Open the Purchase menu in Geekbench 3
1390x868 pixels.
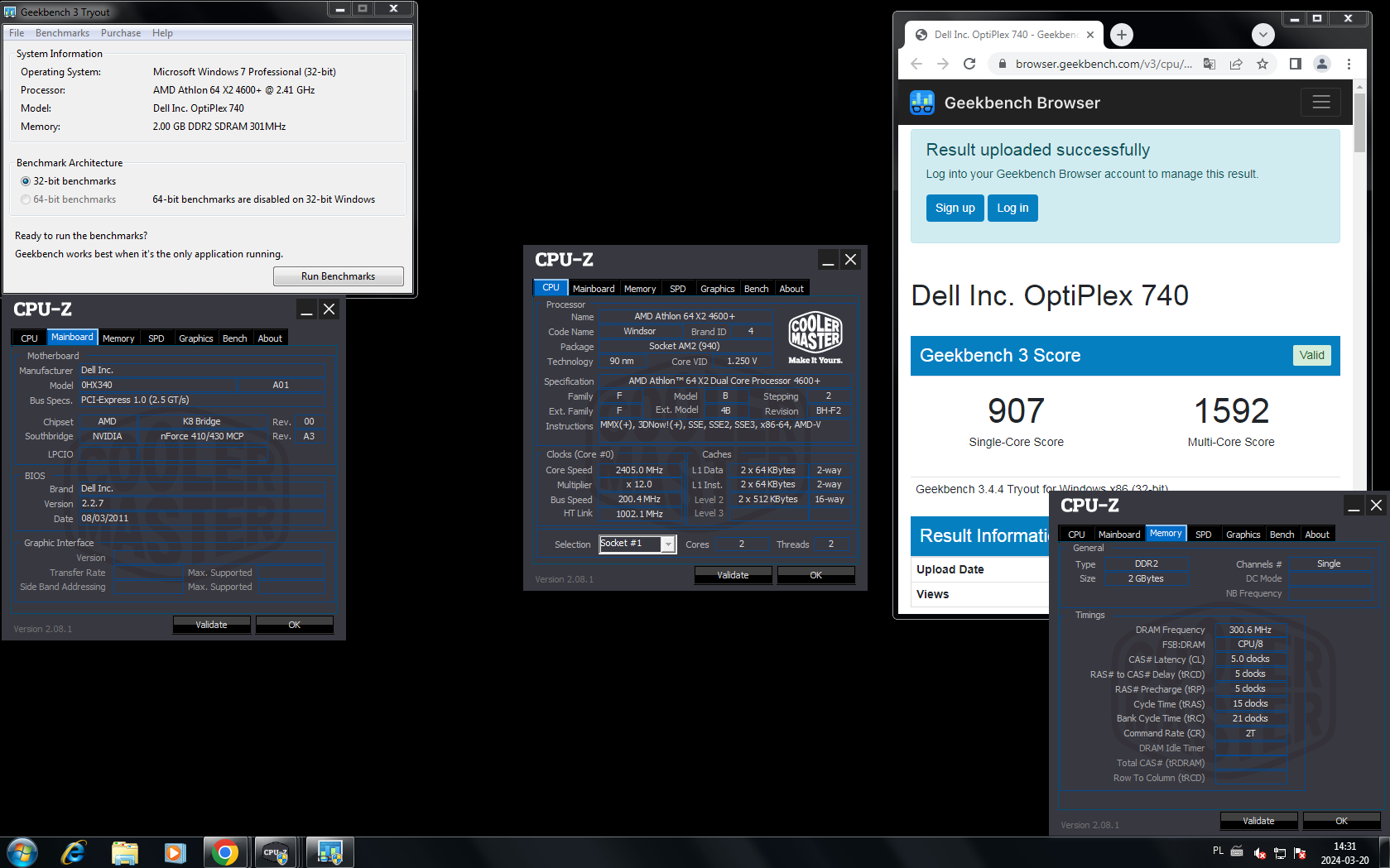coord(121,33)
